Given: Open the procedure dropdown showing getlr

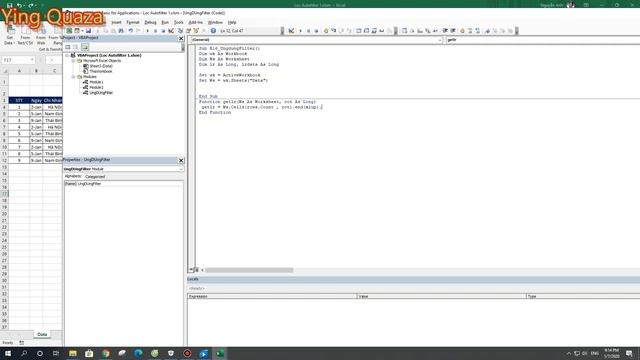Looking at the screenshot, I should tap(543, 40).
